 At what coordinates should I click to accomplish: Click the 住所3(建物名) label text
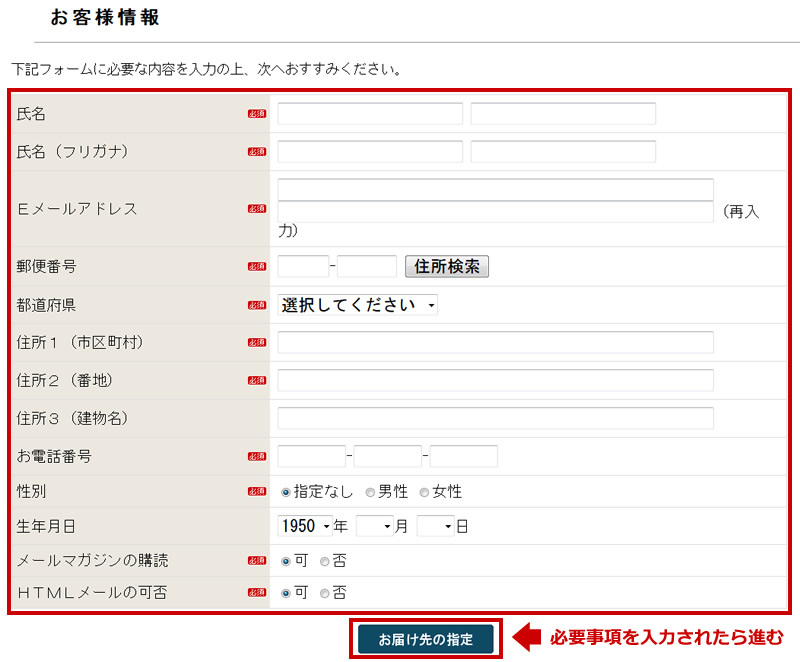click(x=72, y=418)
